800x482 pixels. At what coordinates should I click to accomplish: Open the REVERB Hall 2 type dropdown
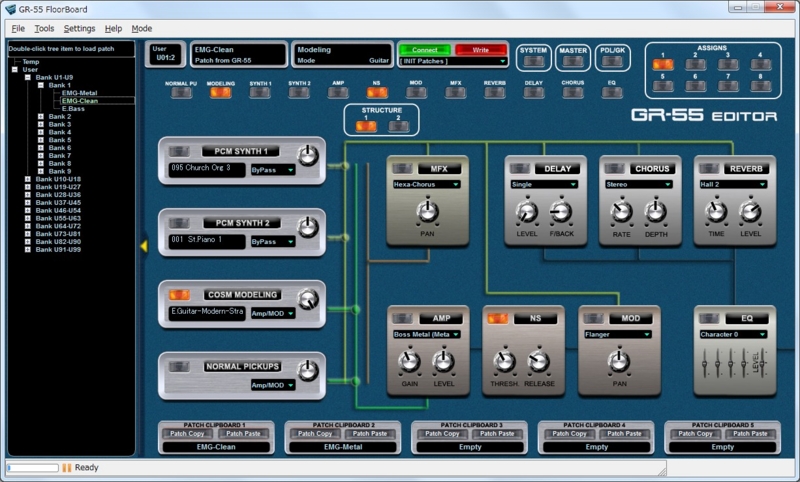(732, 185)
